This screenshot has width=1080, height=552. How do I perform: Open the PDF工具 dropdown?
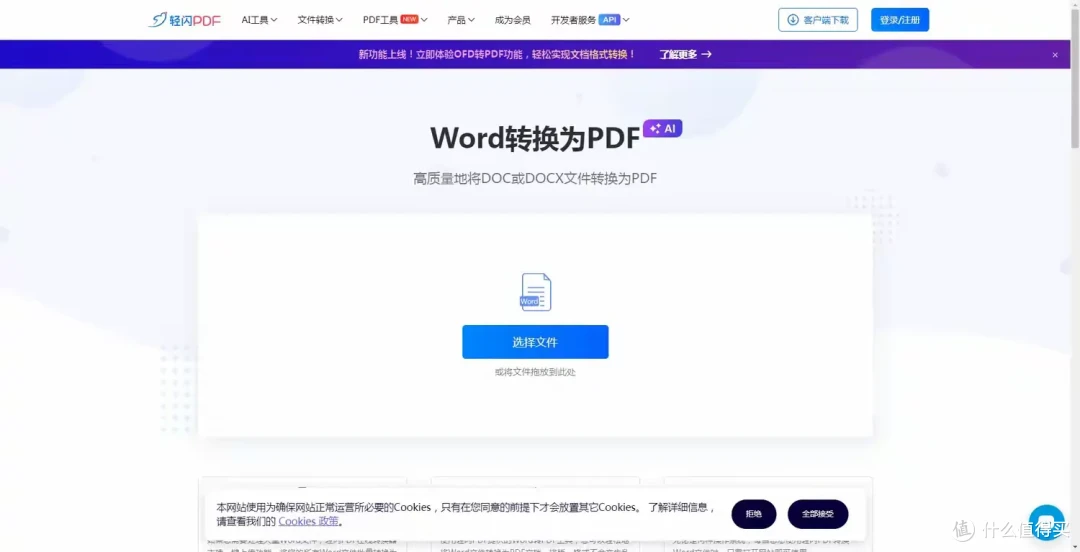pyautogui.click(x=395, y=20)
